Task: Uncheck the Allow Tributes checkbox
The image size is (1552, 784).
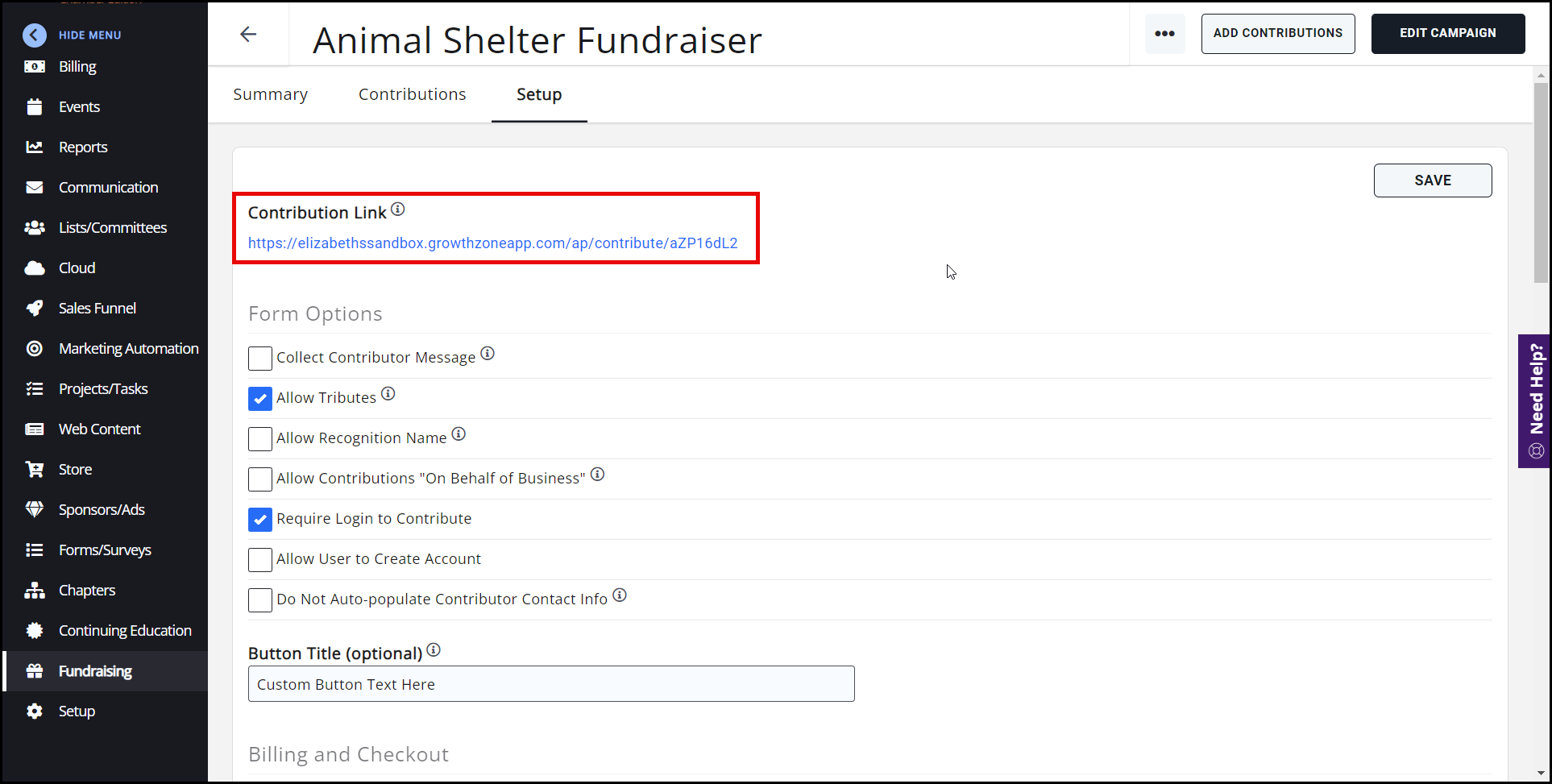Action: pyautogui.click(x=260, y=399)
